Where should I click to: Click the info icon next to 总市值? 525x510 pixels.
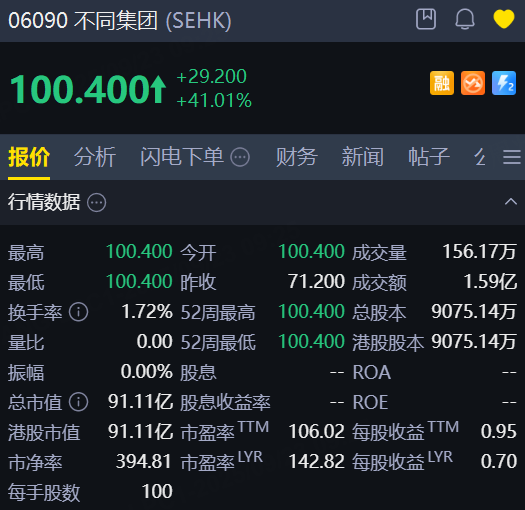click(78, 402)
